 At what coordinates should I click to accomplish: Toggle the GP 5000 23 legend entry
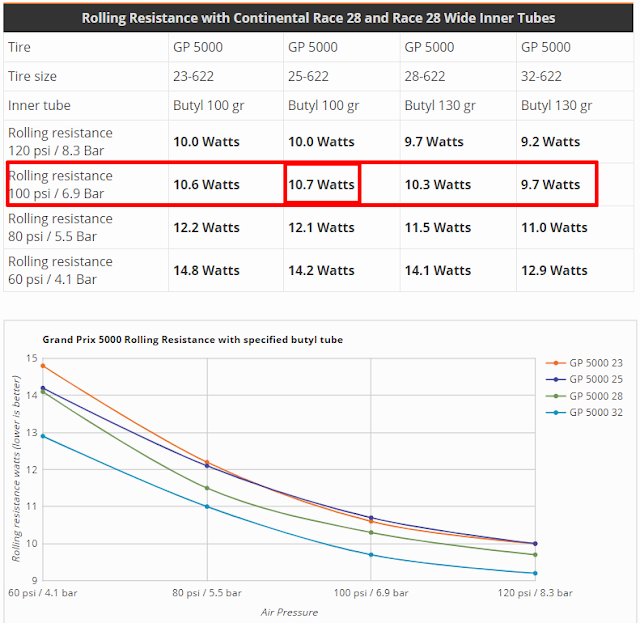pos(584,363)
